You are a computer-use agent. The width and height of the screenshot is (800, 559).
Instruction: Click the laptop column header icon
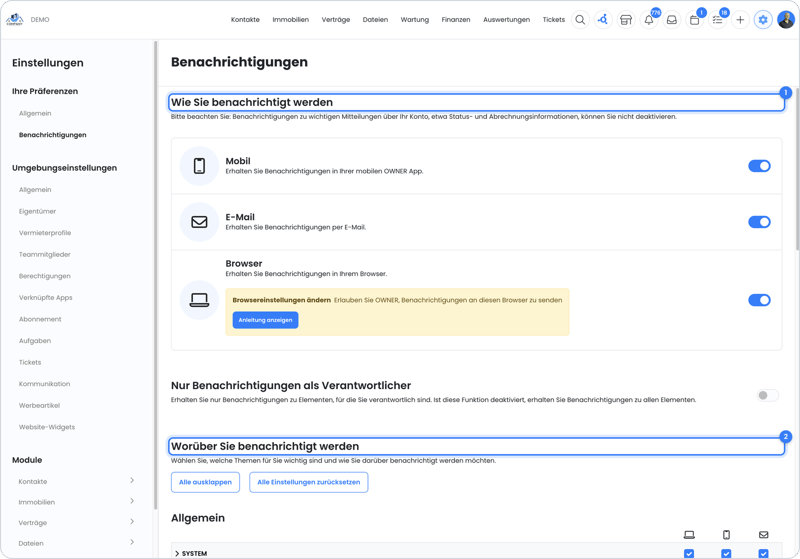click(689, 535)
